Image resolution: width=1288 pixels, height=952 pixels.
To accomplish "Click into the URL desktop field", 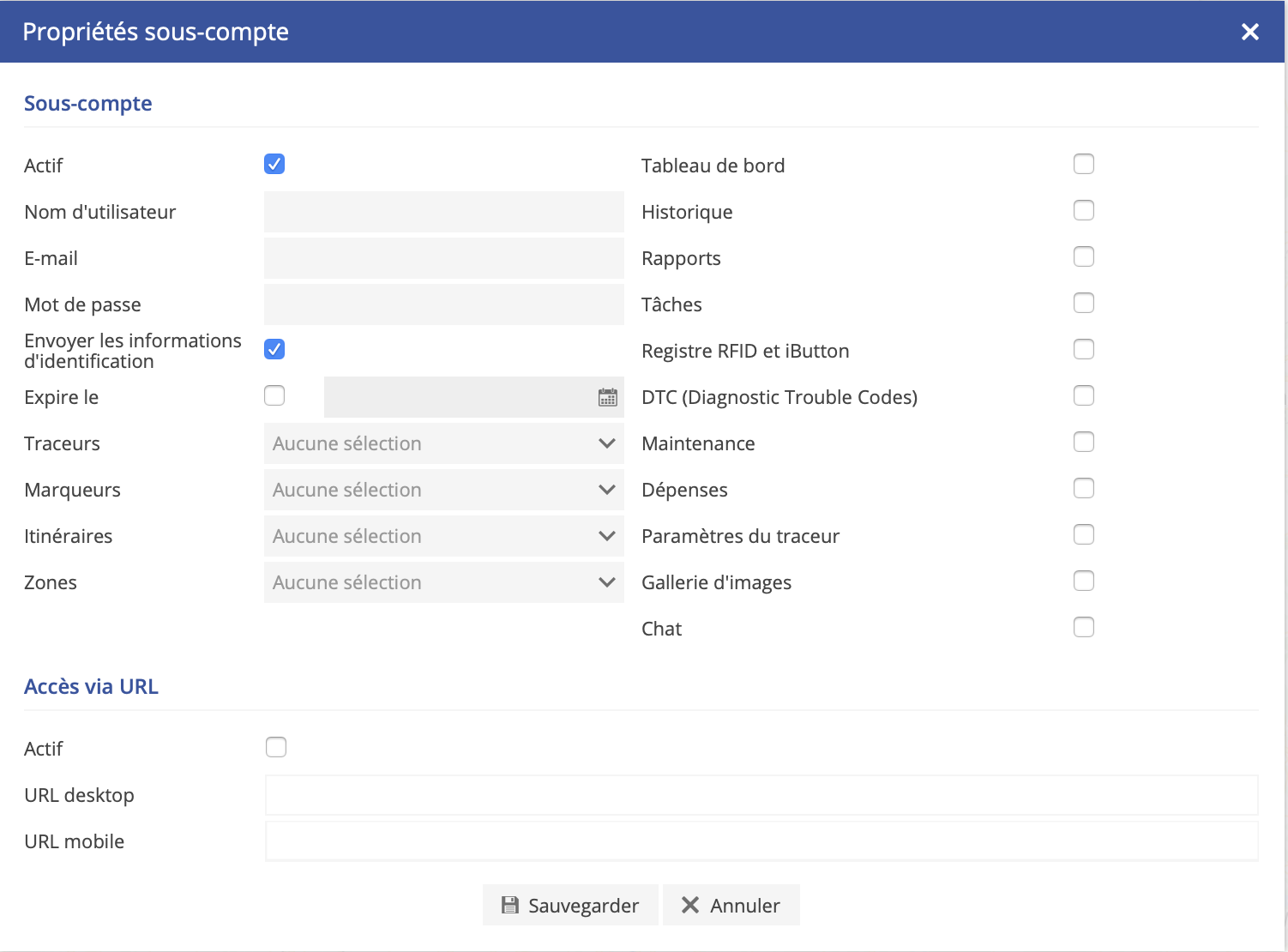I will pyautogui.click(x=761, y=795).
